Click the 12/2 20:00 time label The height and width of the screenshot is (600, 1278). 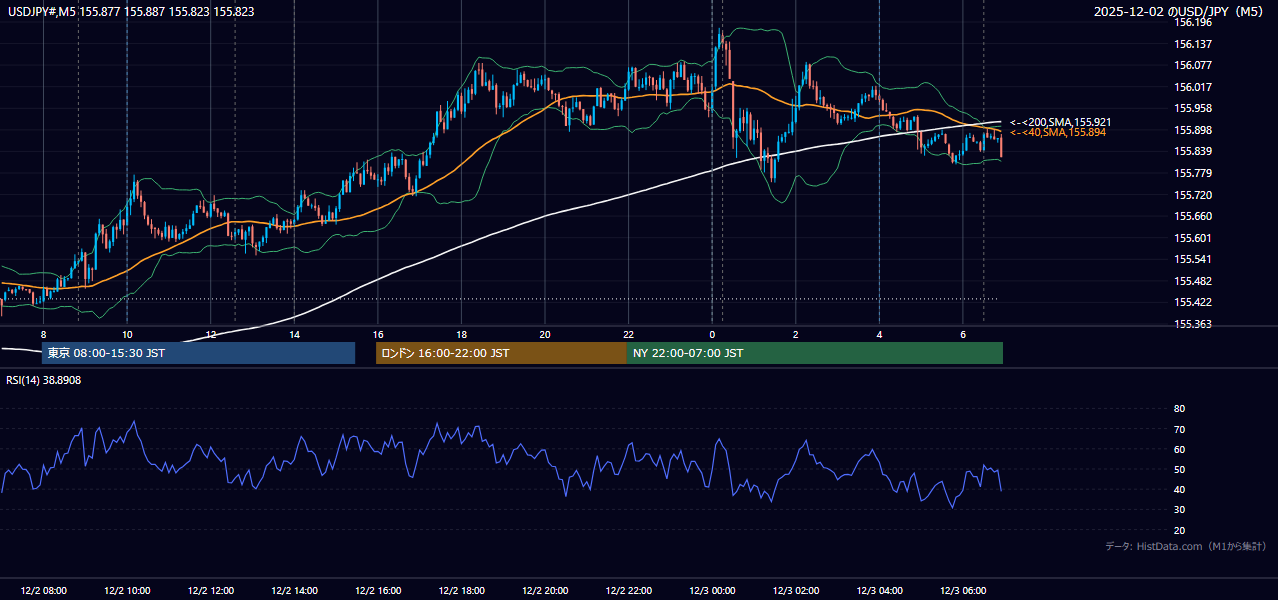point(545,591)
